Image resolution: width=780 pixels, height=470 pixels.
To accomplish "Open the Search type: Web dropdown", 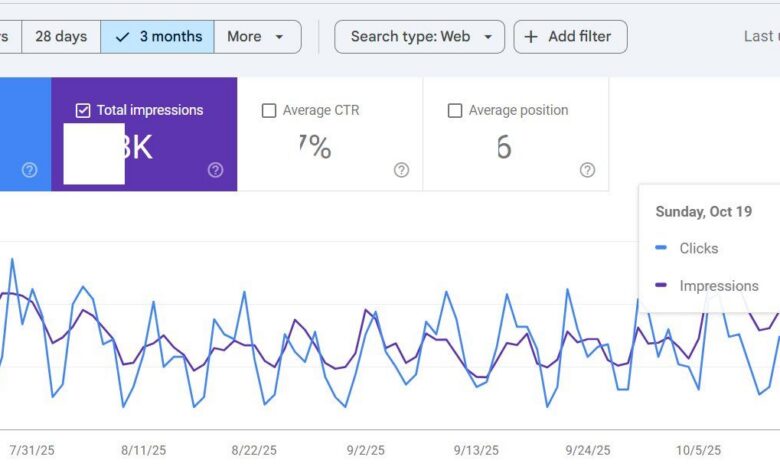I will click(x=419, y=36).
